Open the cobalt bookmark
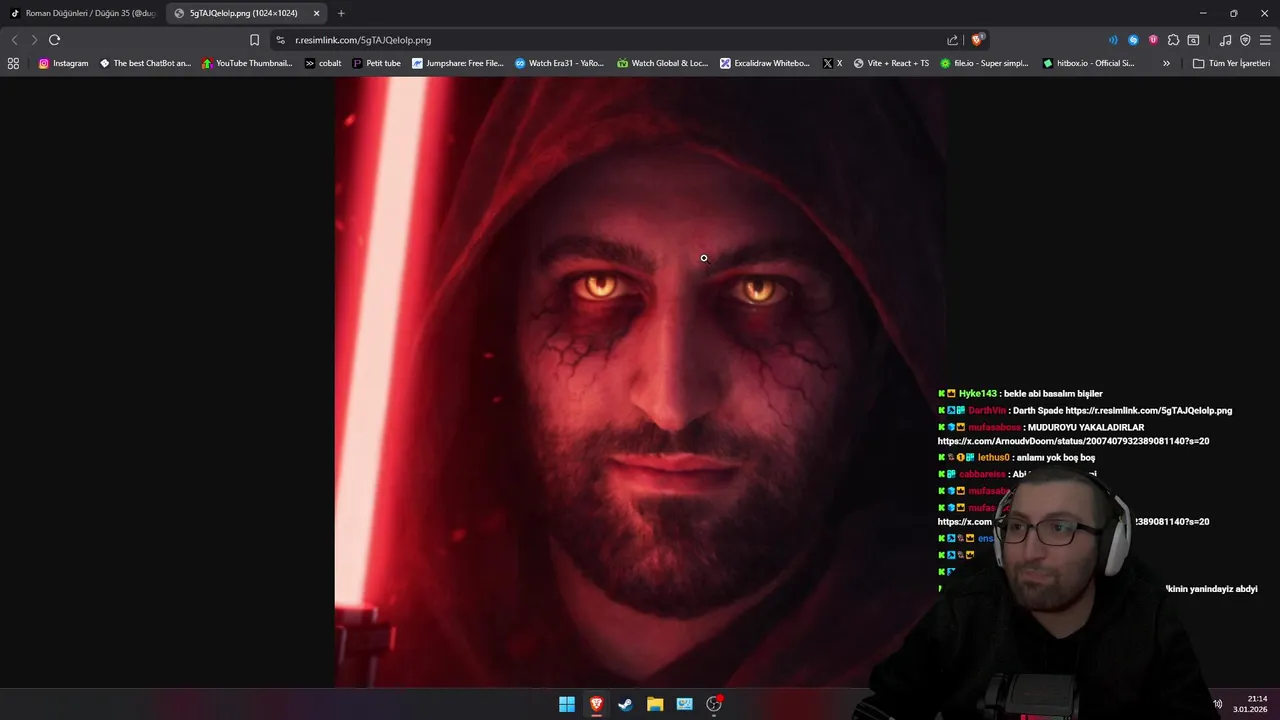This screenshot has height=720, width=1280. point(324,63)
